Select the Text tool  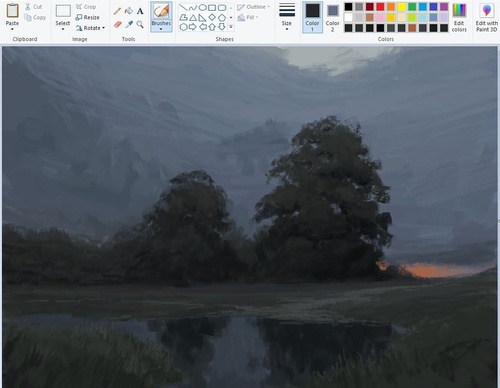(140, 11)
